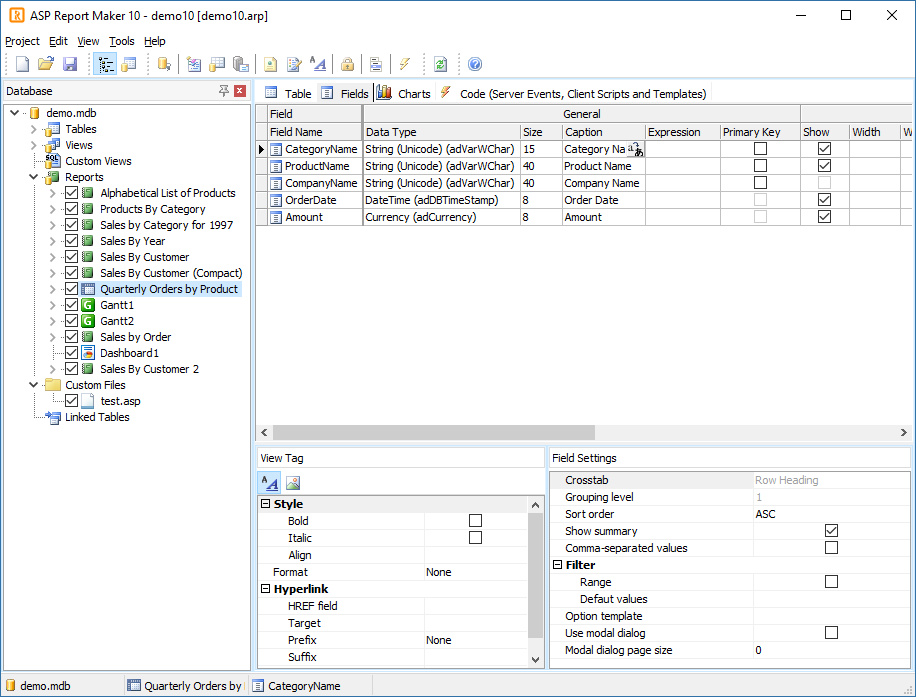The image size is (916, 697).
Task: Click the green refresh page toolbar icon
Action: (440, 64)
